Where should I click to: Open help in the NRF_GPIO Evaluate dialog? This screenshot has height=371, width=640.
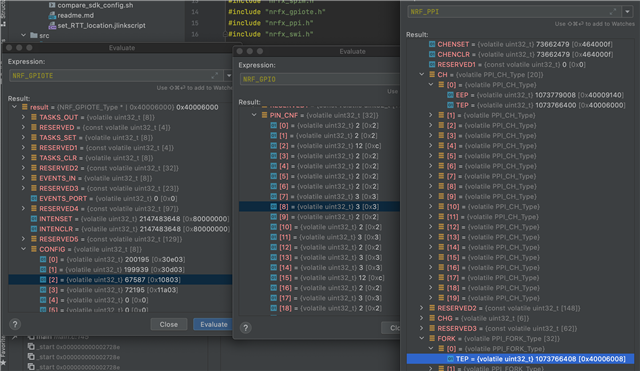[245, 328]
